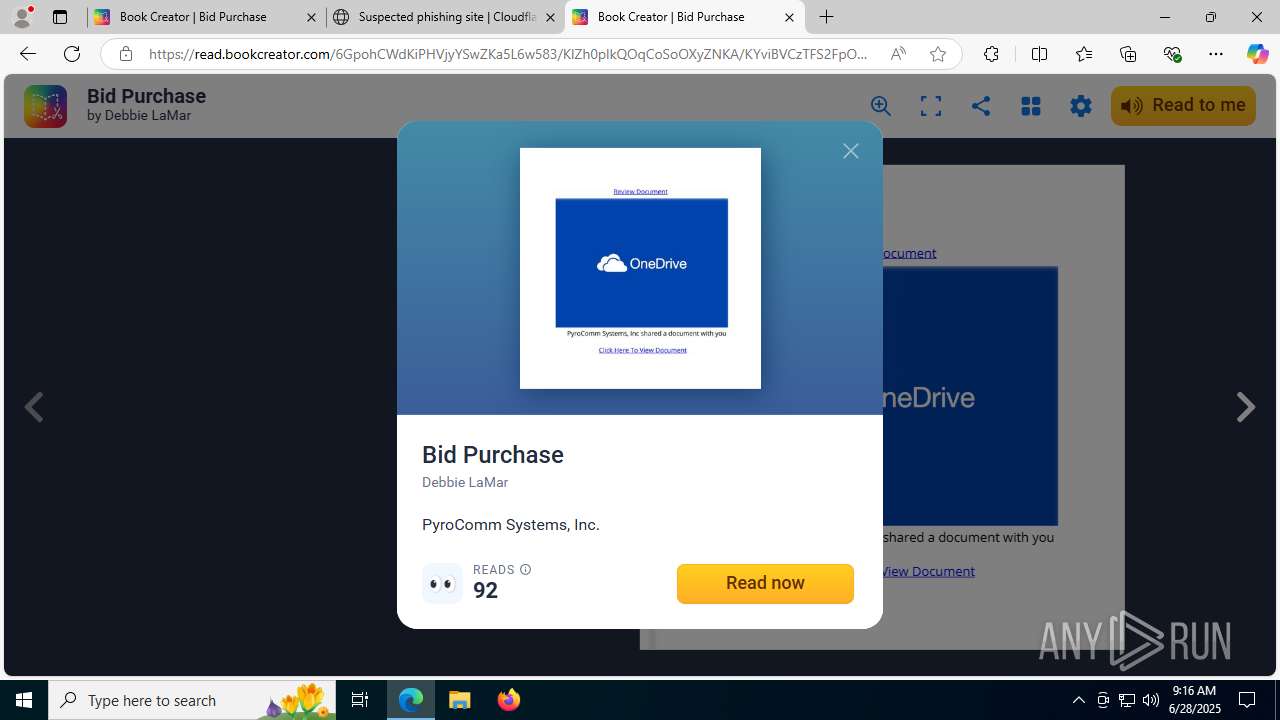This screenshot has height=720, width=1280.
Task: Close the active Book Creator tab
Action: 789,17
